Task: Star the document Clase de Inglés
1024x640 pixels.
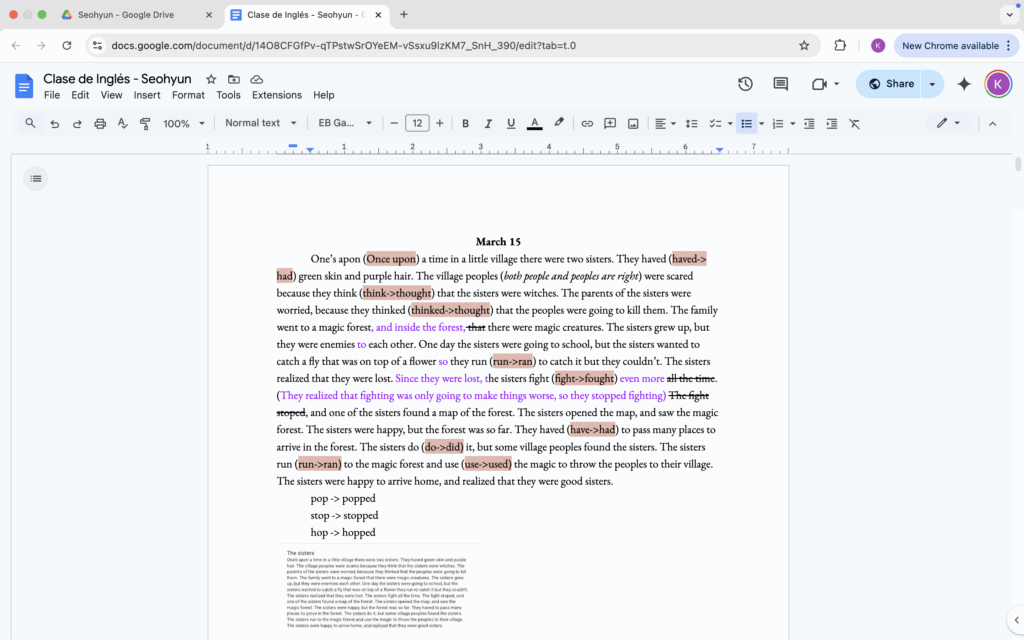Action: pos(211,79)
